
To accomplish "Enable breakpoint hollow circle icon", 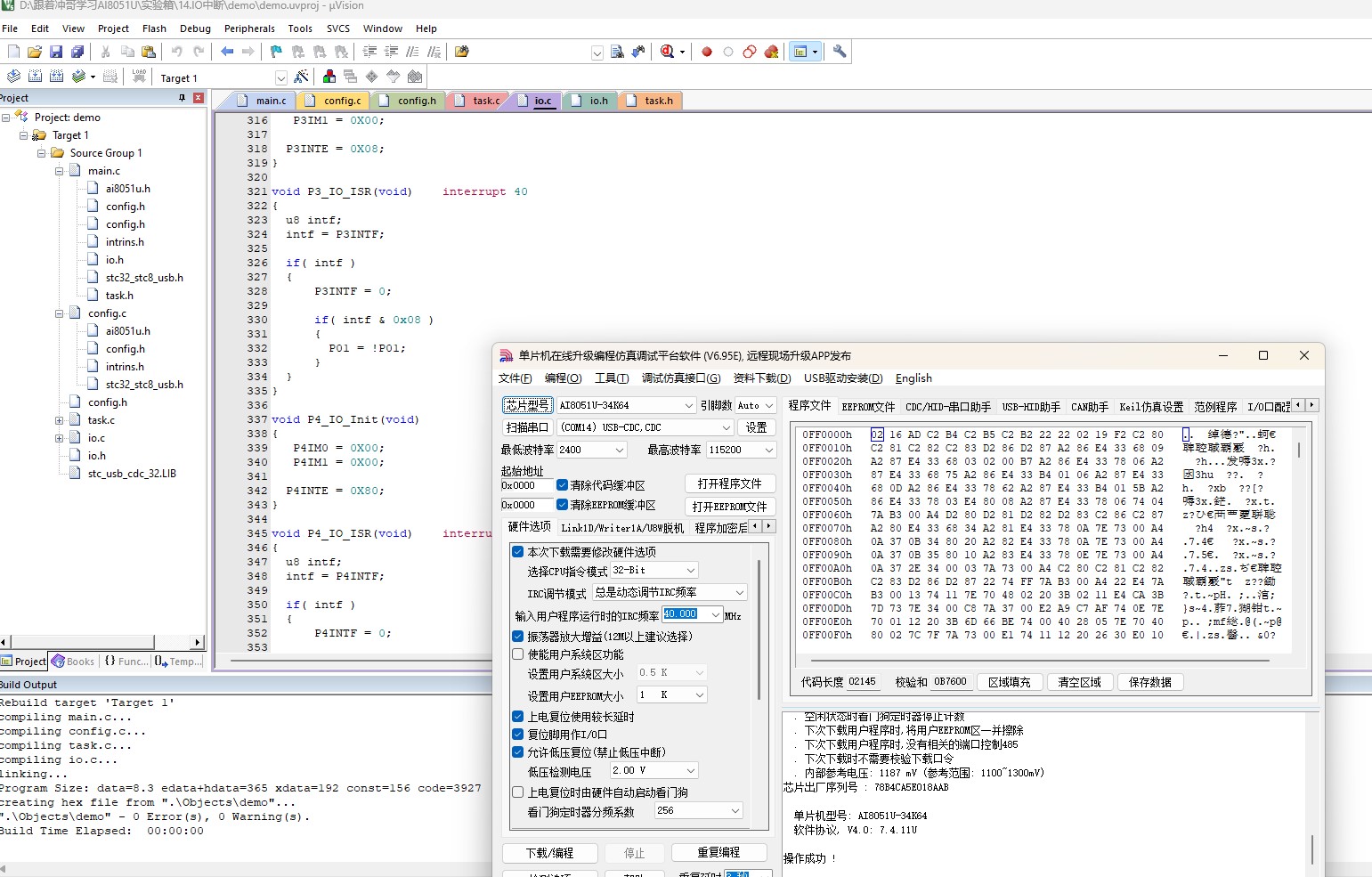I will [x=728, y=52].
